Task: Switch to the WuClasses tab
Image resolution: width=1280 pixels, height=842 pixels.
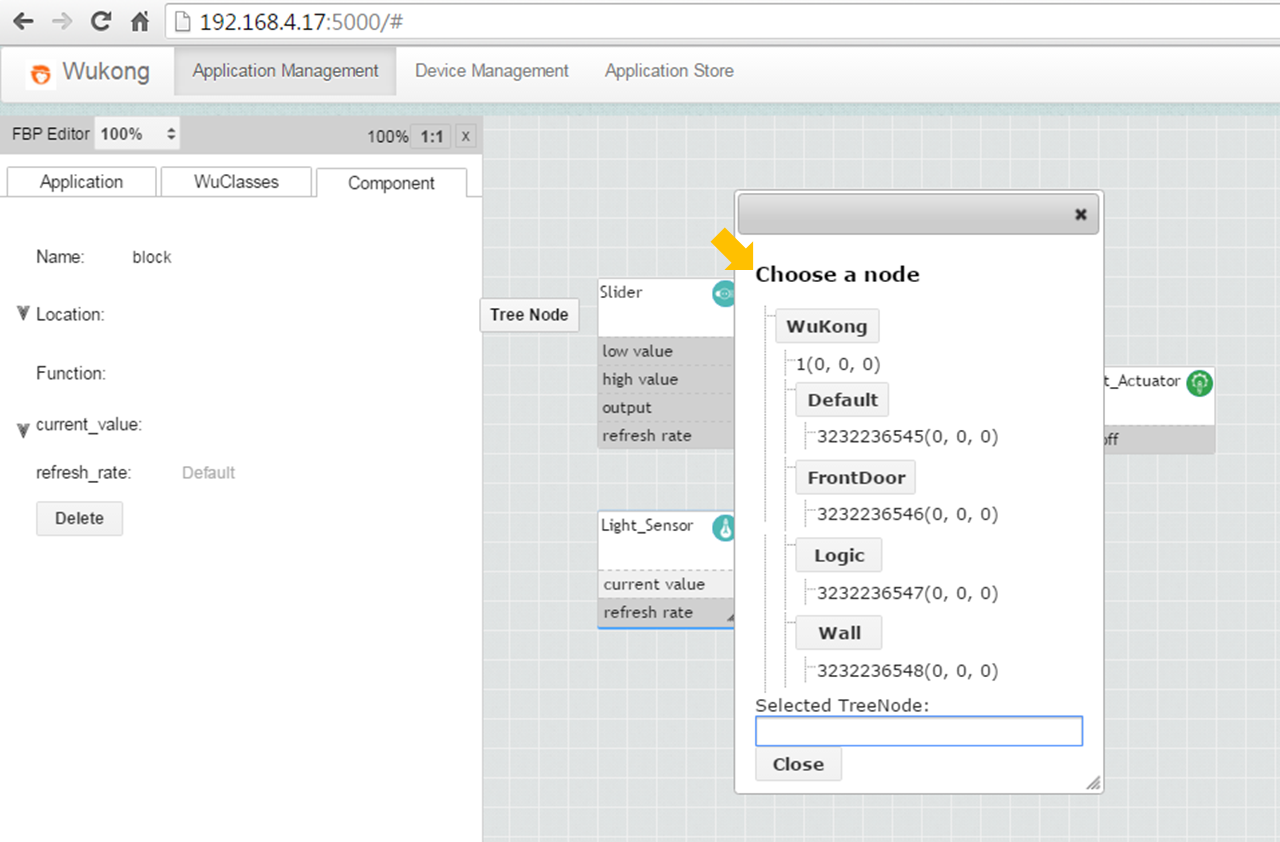Action: pos(237,182)
